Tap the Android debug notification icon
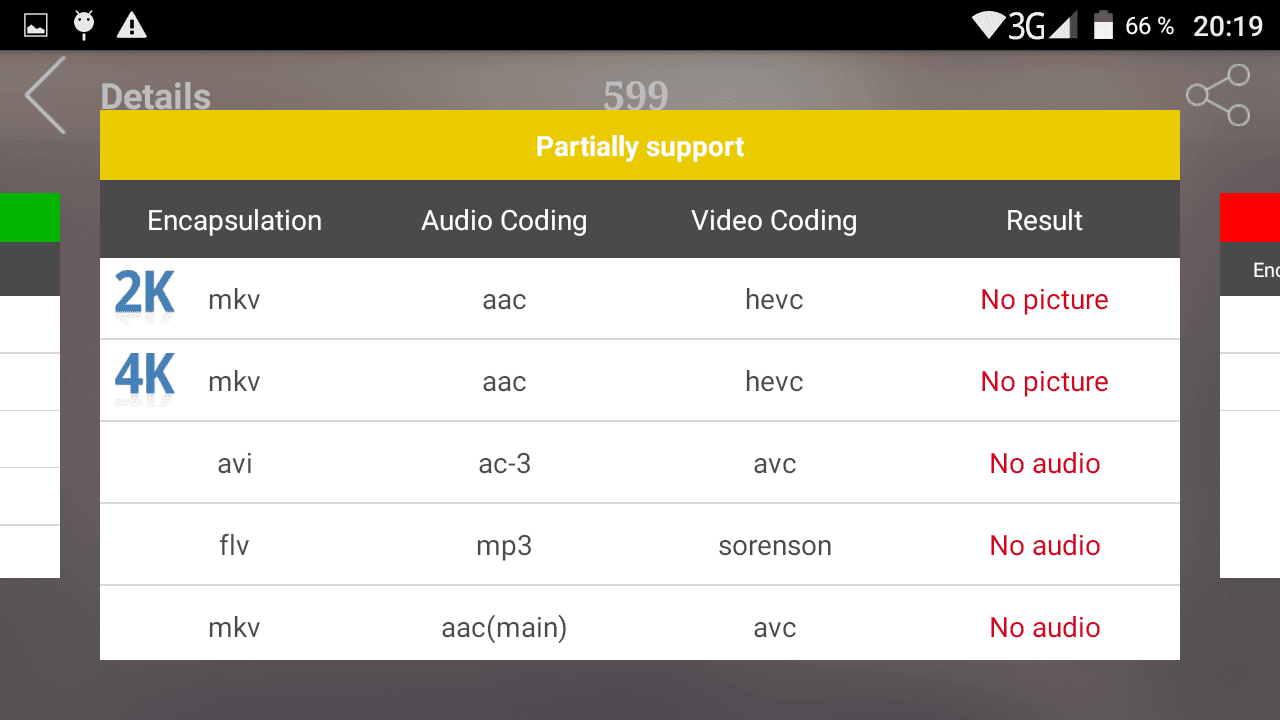Screen dimensions: 1280x720 point(84,25)
